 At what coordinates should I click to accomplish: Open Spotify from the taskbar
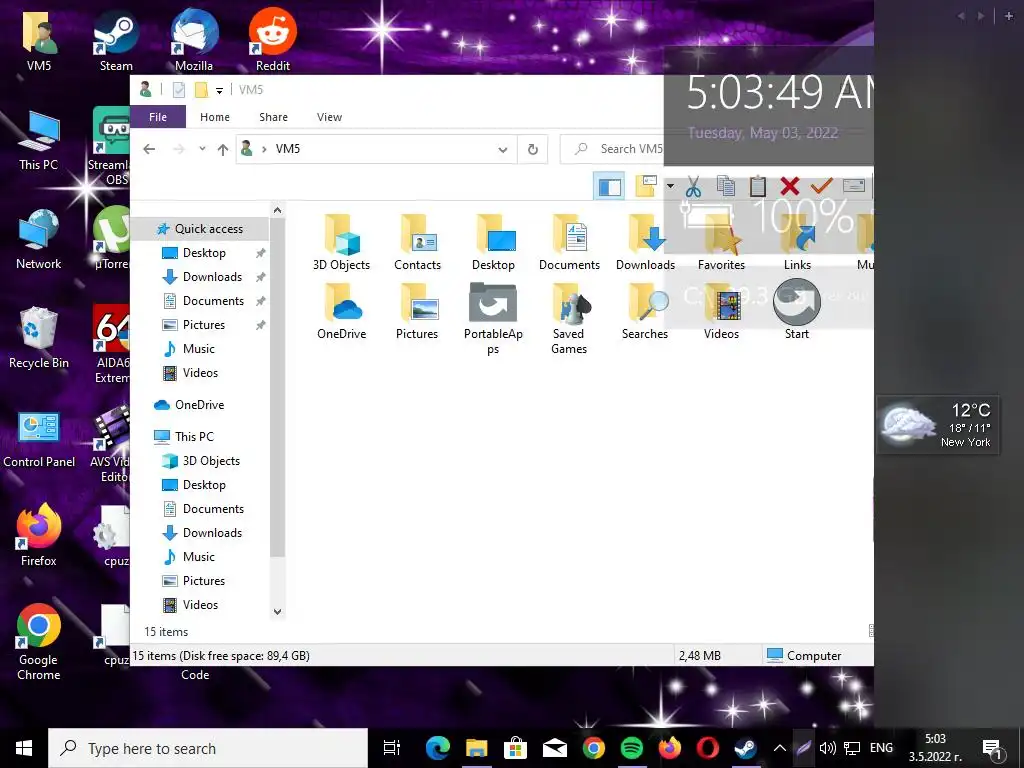631,748
